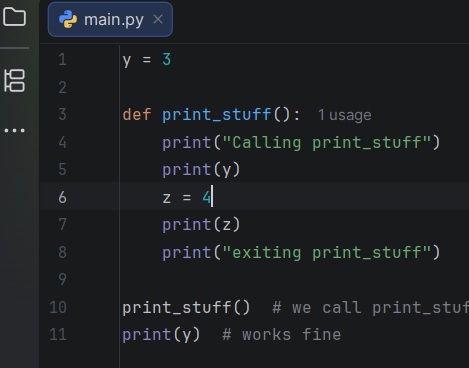Click line number 4 in the gutter
Viewport: 469px width, 368px height.
click(62, 143)
